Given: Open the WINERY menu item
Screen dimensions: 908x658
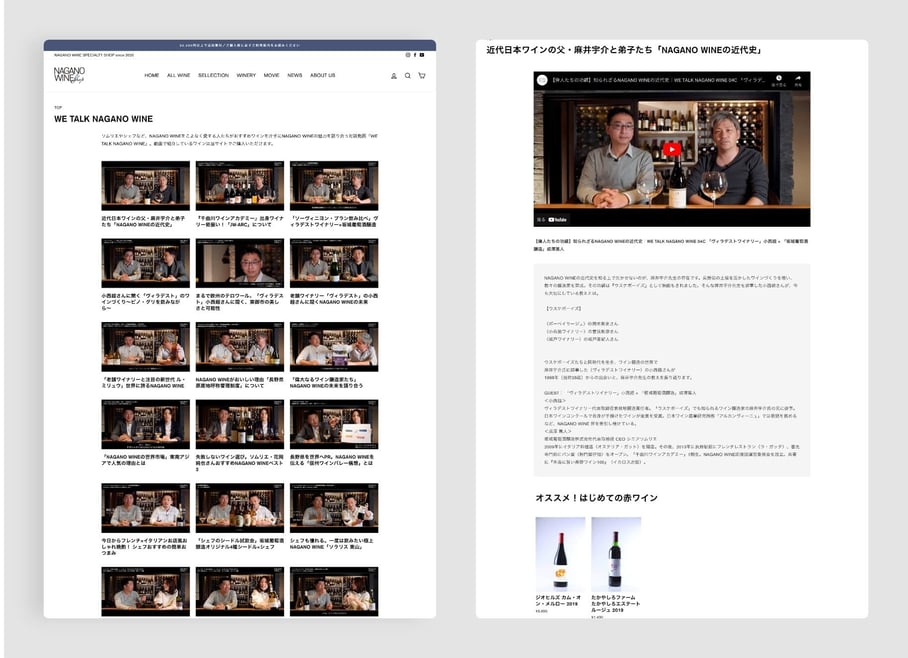Looking at the screenshot, I should (x=246, y=75).
